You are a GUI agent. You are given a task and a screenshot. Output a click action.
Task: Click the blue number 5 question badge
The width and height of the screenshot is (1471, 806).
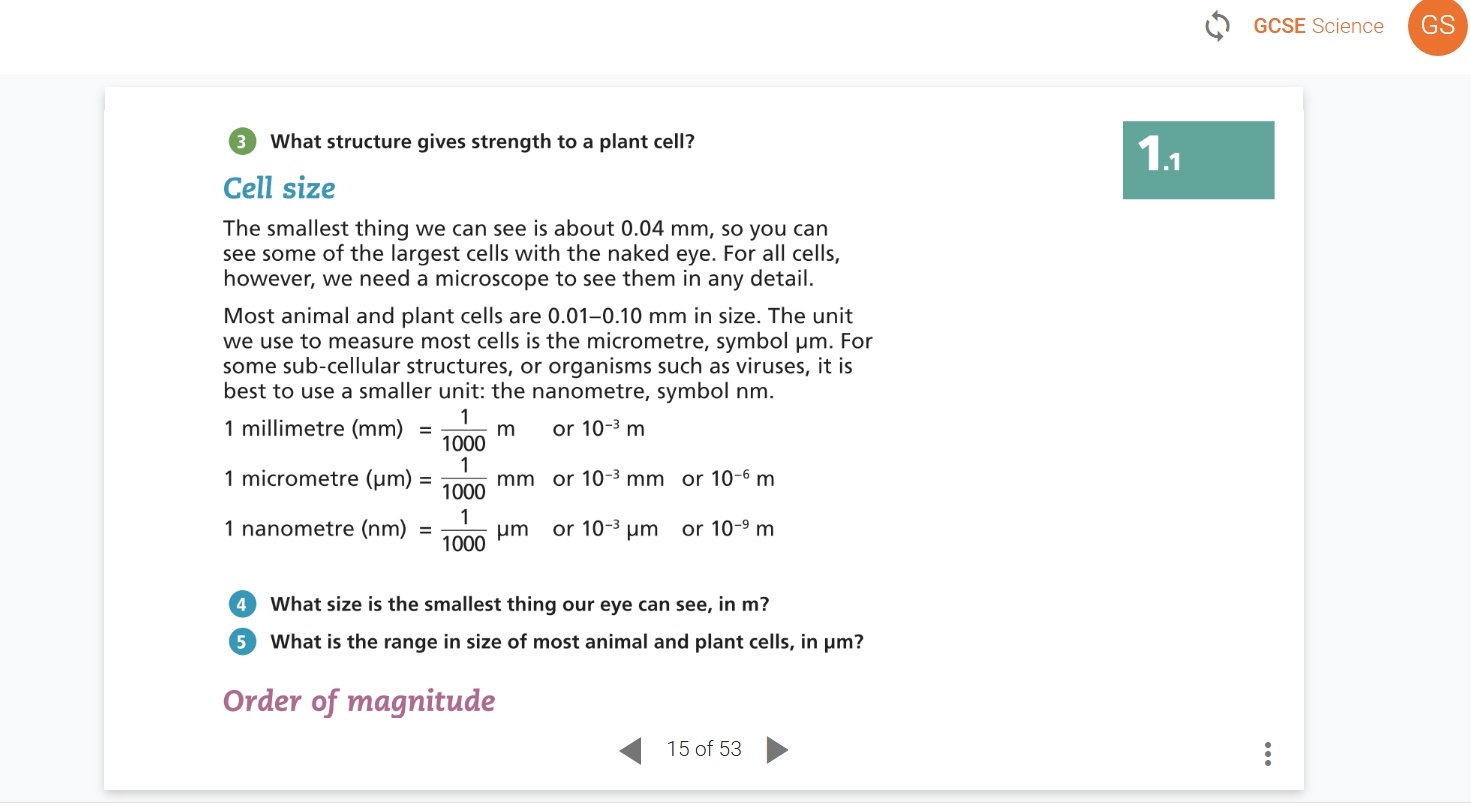pos(241,642)
